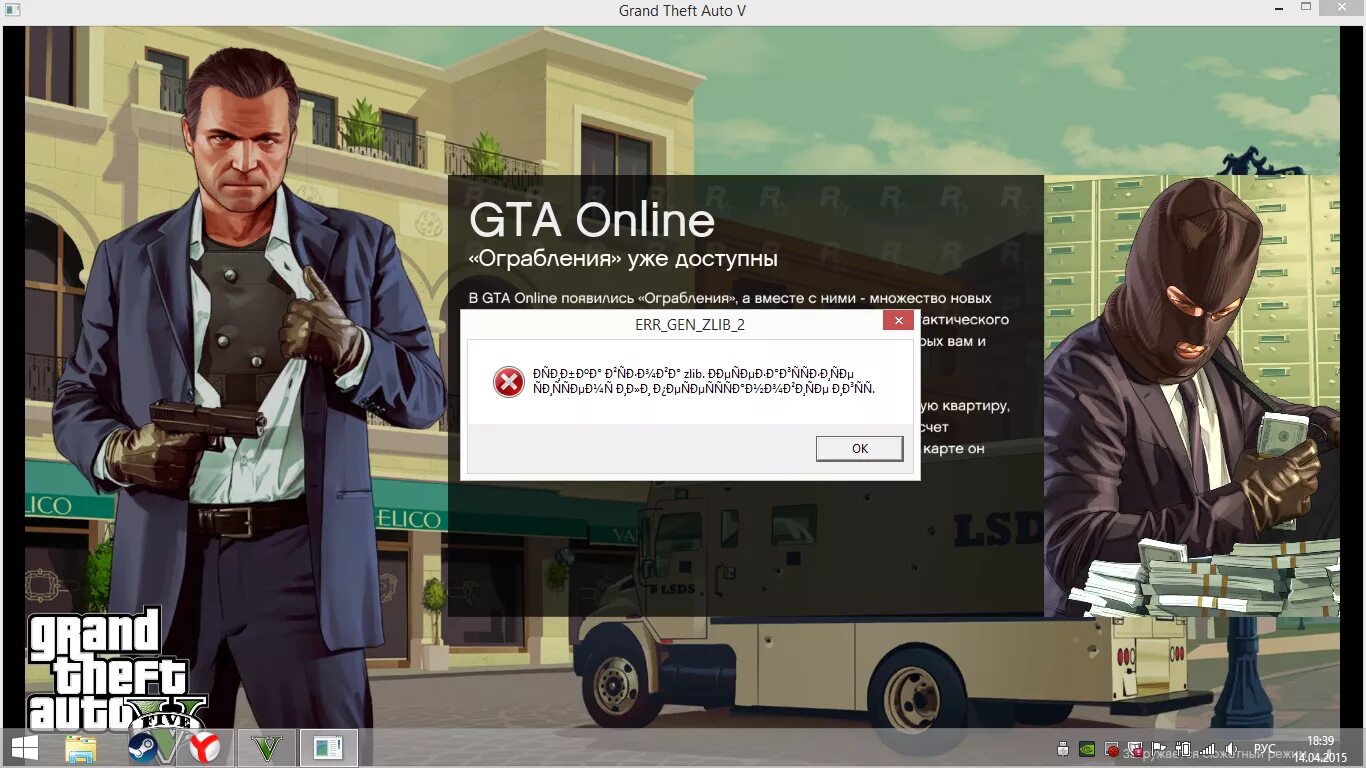Open NVIDIA settings from the system tray
Viewport: 1366px width, 768px height.
pos(1086,749)
